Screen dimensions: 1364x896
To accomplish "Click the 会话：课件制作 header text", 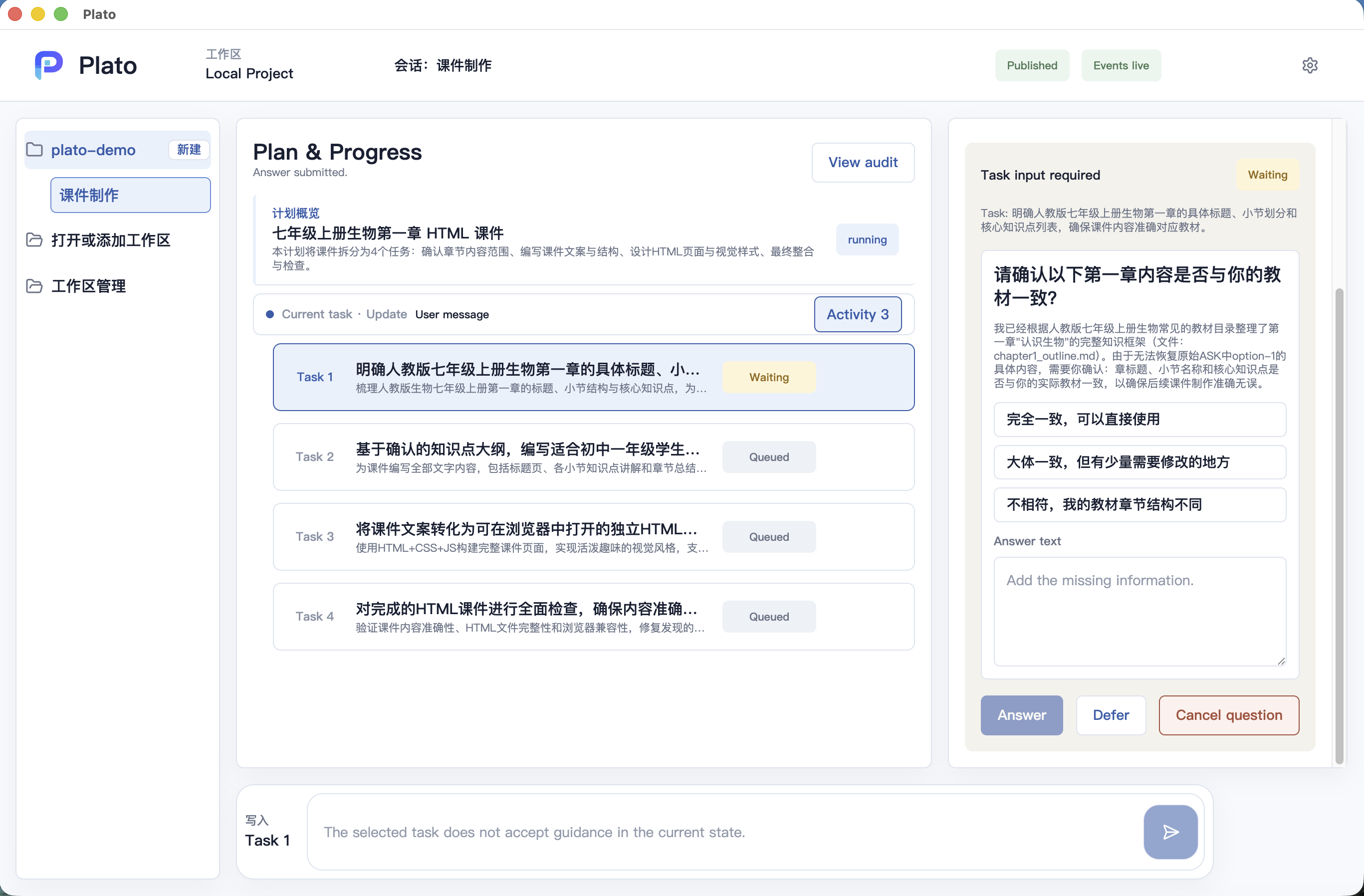I will click(443, 65).
